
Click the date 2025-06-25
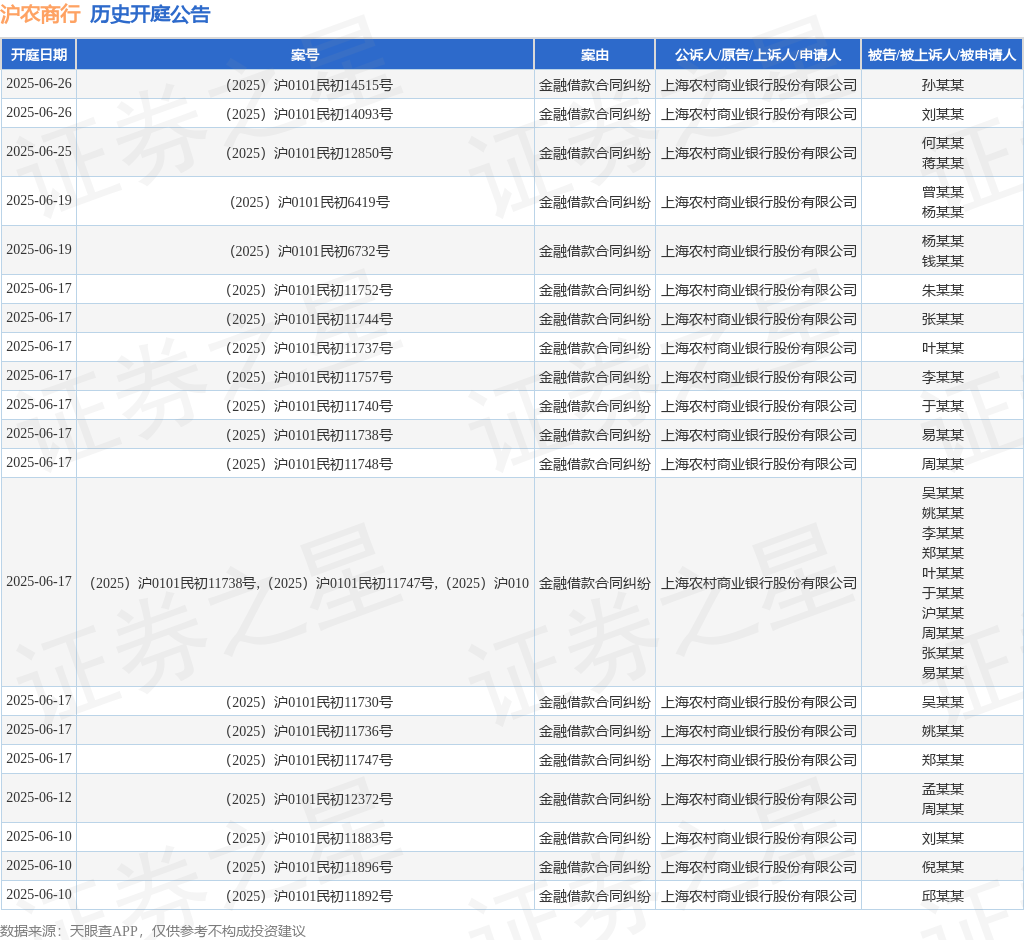39,152
